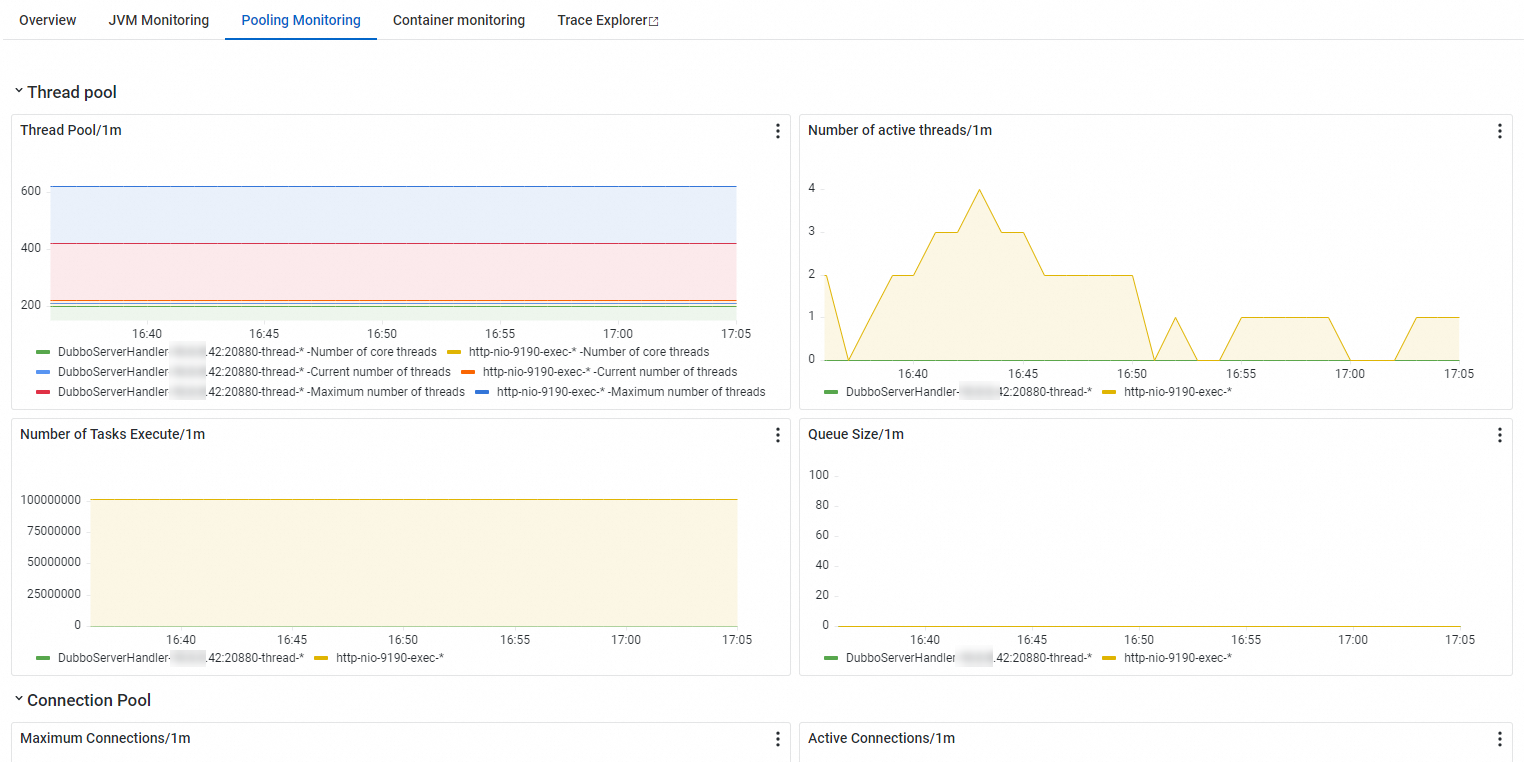Screen dimensions: 1524x762
Task: Open the Active Connections/1m panel menu
Action: coord(1499,739)
